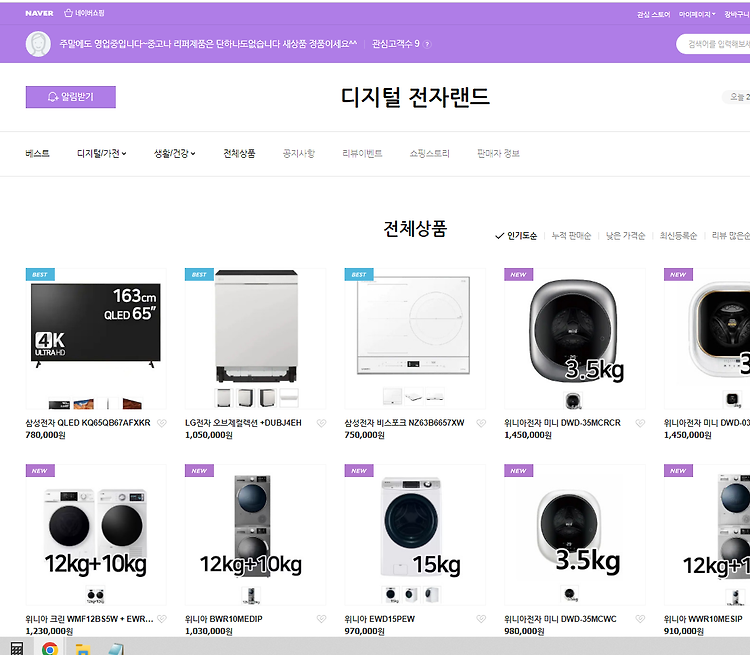The height and width of the screenshot is (655, 750).
Task: Open File Explorer from the taskbar
Action: click(83, 649)
